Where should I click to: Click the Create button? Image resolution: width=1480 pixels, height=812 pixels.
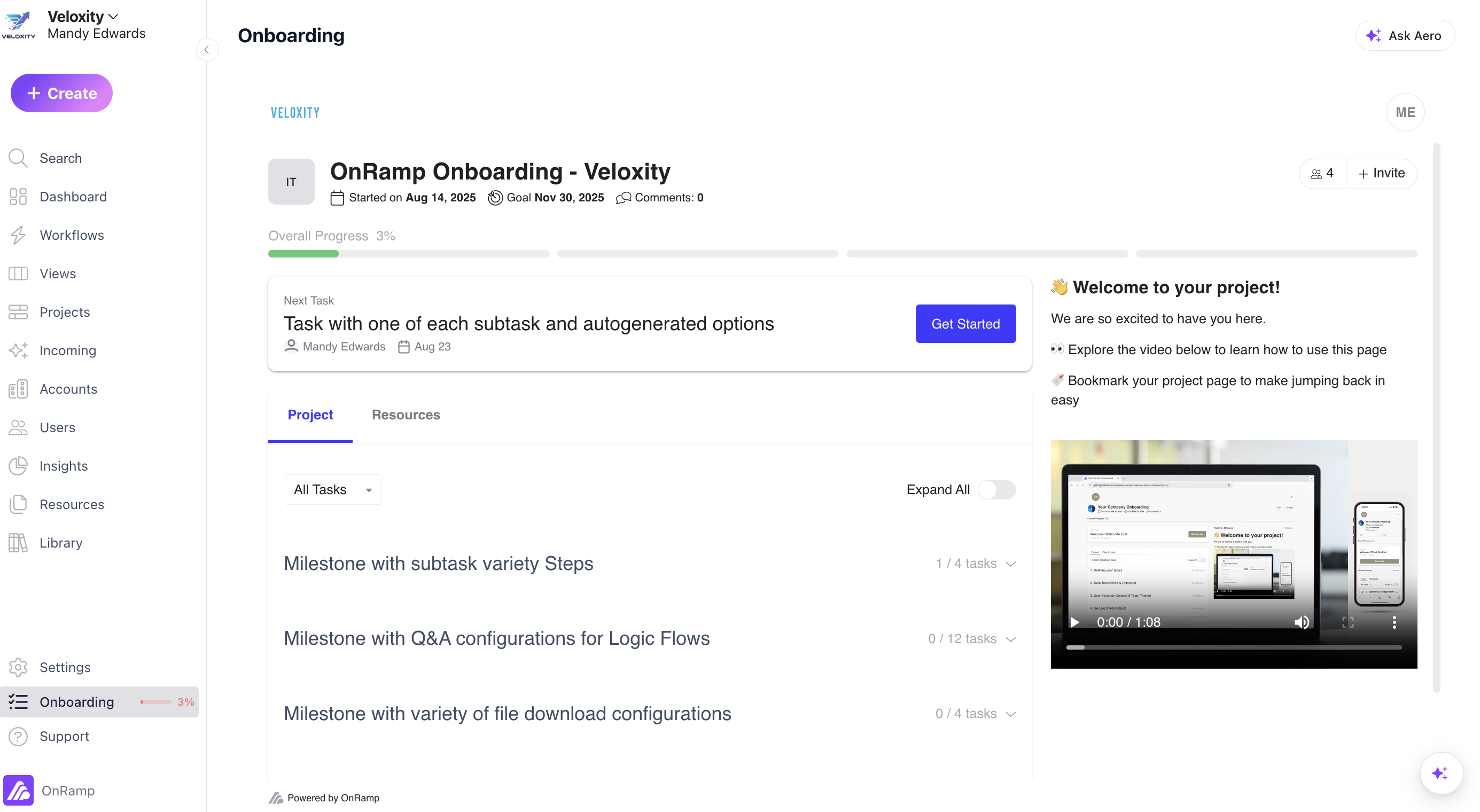pyautogui.click(x=61, y=93)
